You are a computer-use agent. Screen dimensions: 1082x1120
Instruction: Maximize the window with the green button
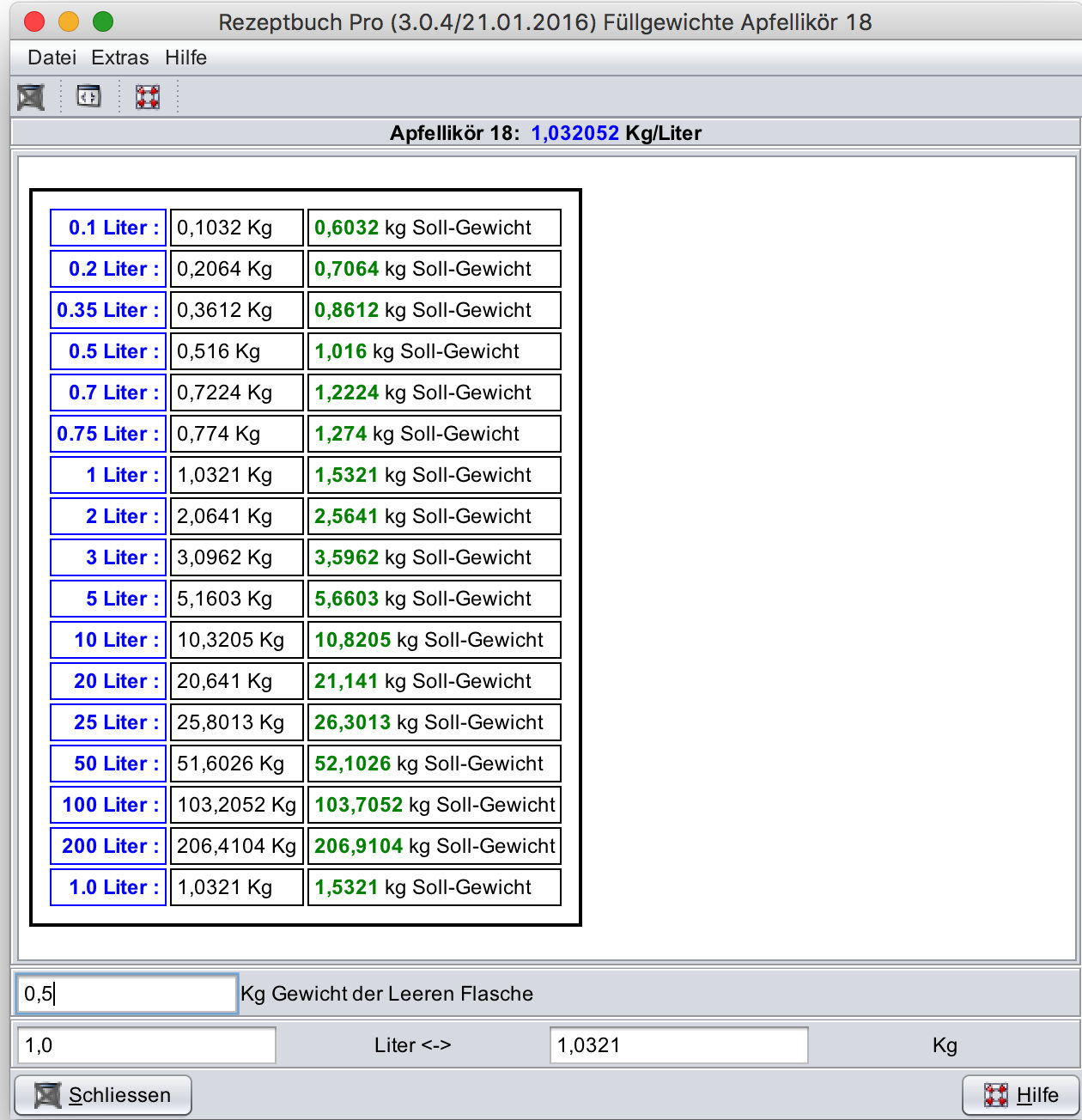point(103,21)
